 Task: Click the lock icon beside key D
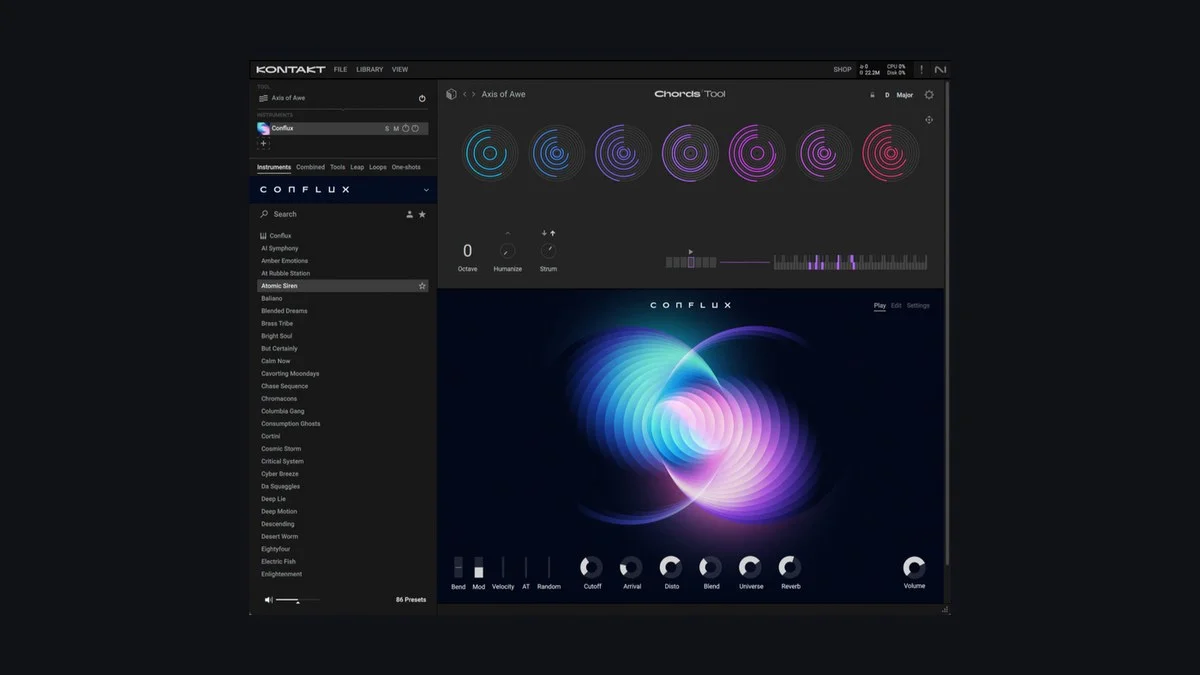click(872, 95)
